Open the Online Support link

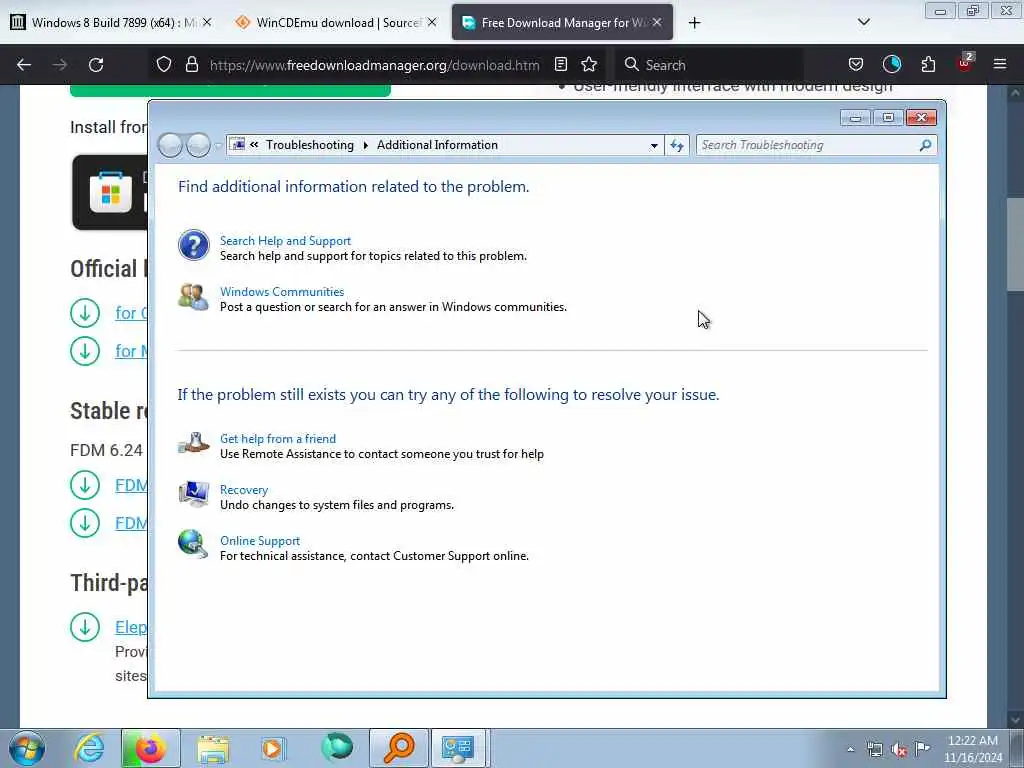tap(260, 541)
